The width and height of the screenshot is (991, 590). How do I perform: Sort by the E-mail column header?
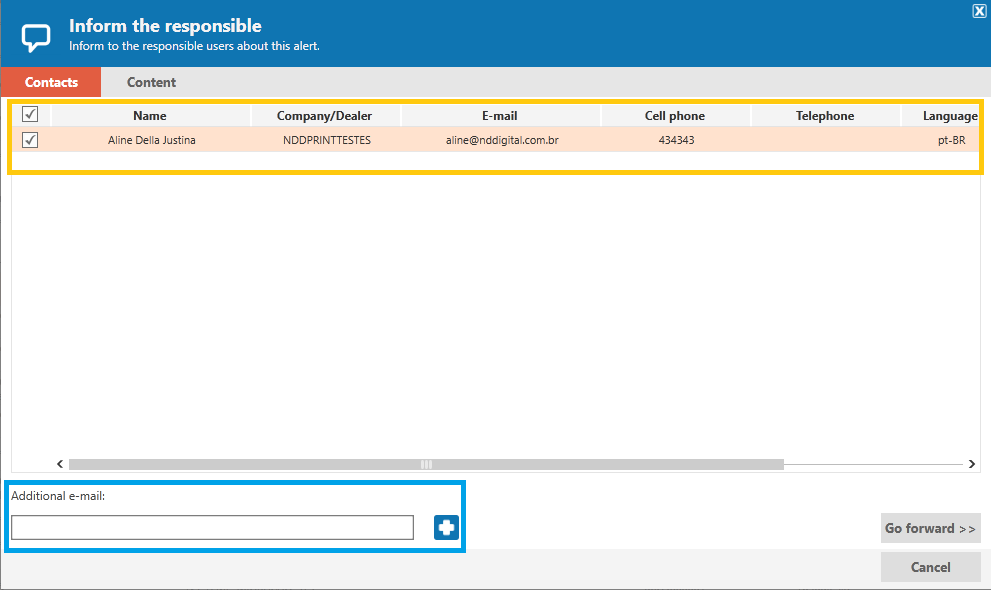click(x=499, y=116)
